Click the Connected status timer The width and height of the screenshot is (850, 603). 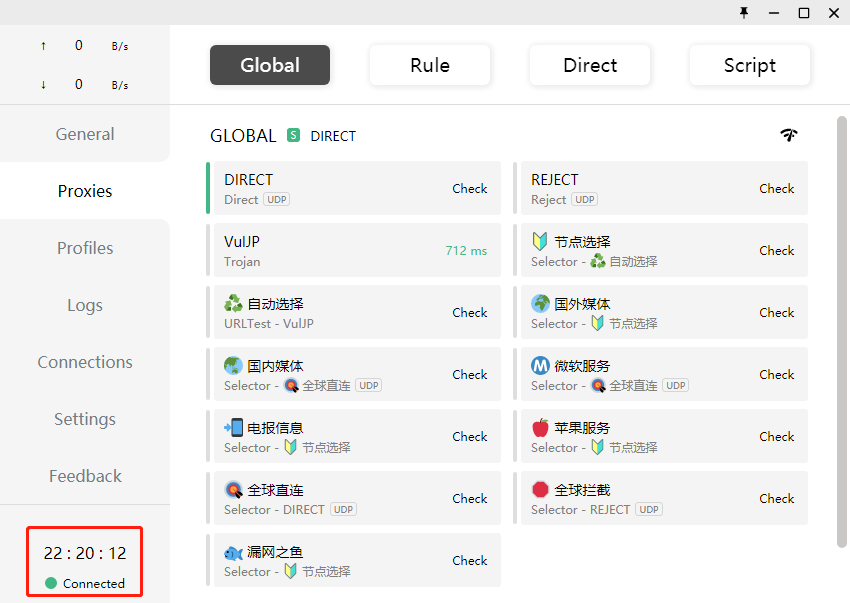[85, 561]
